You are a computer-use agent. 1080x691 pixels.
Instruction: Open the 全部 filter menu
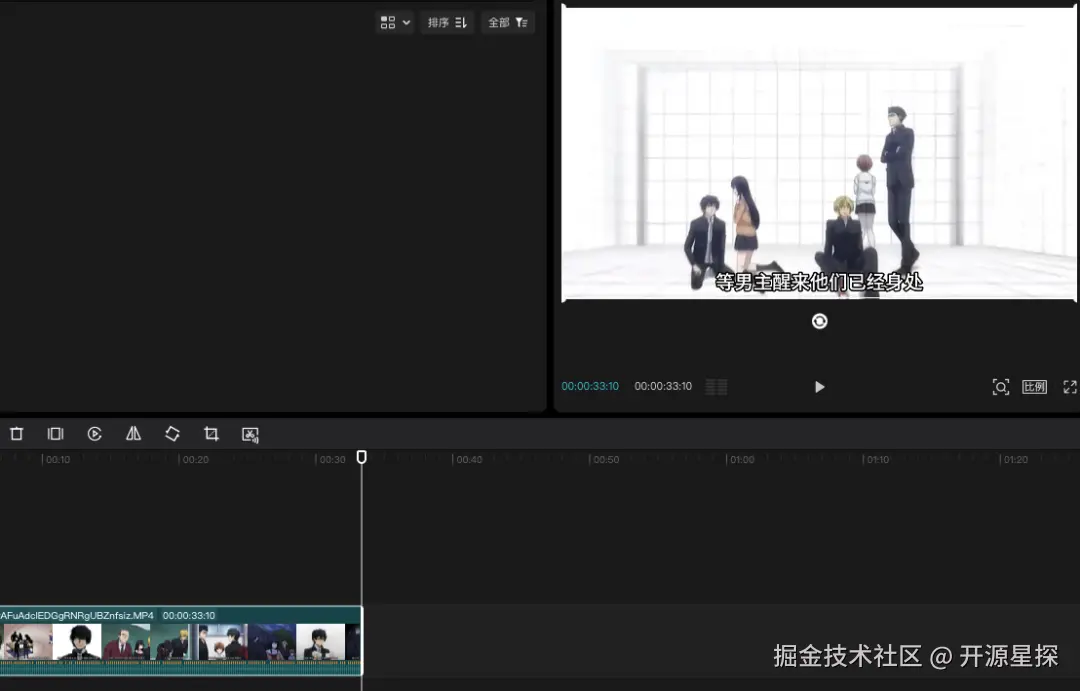pos(508,23)
